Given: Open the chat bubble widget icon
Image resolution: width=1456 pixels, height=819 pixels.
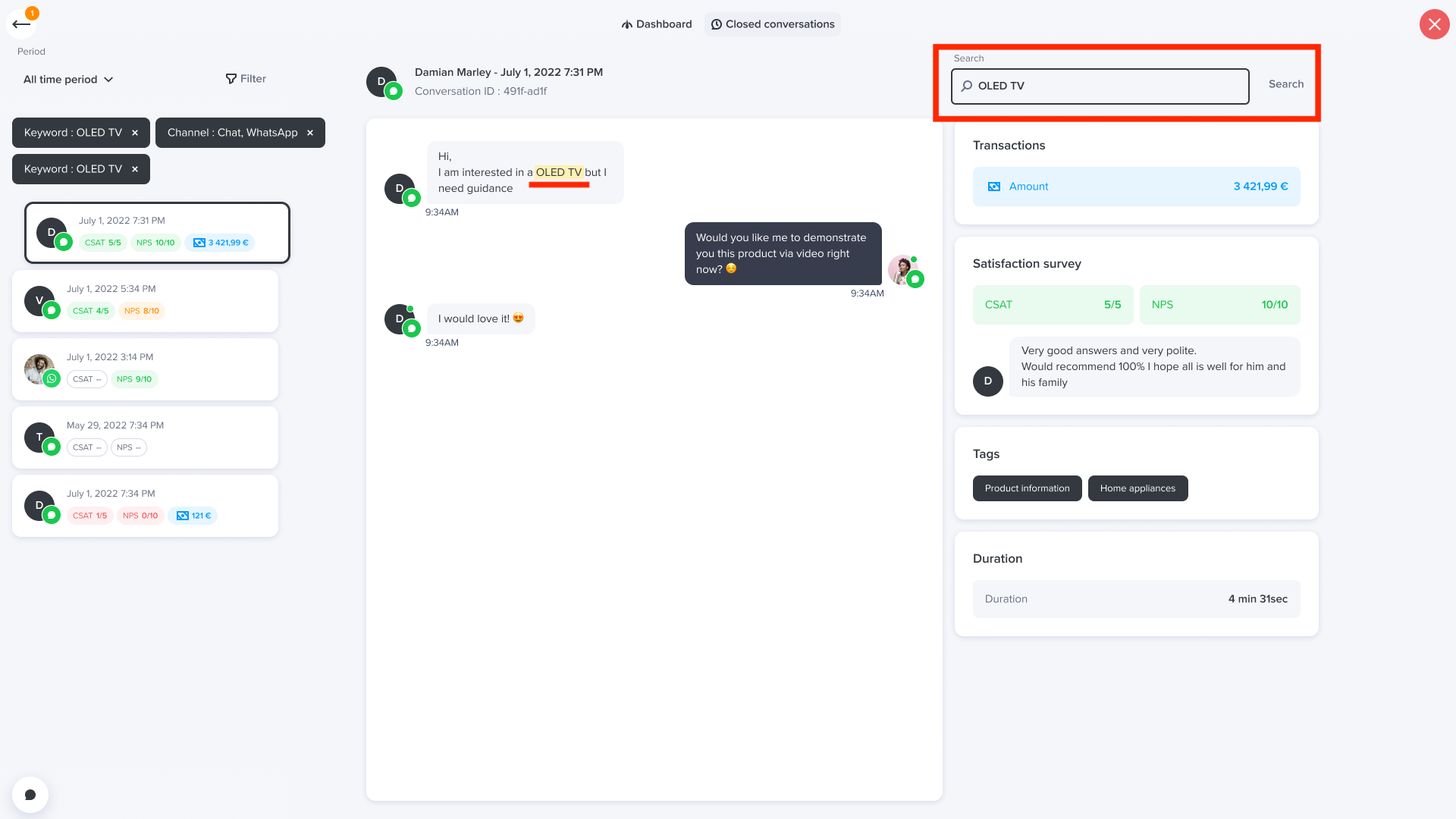Looking at the screenshot, I should [x=30, y=795].
